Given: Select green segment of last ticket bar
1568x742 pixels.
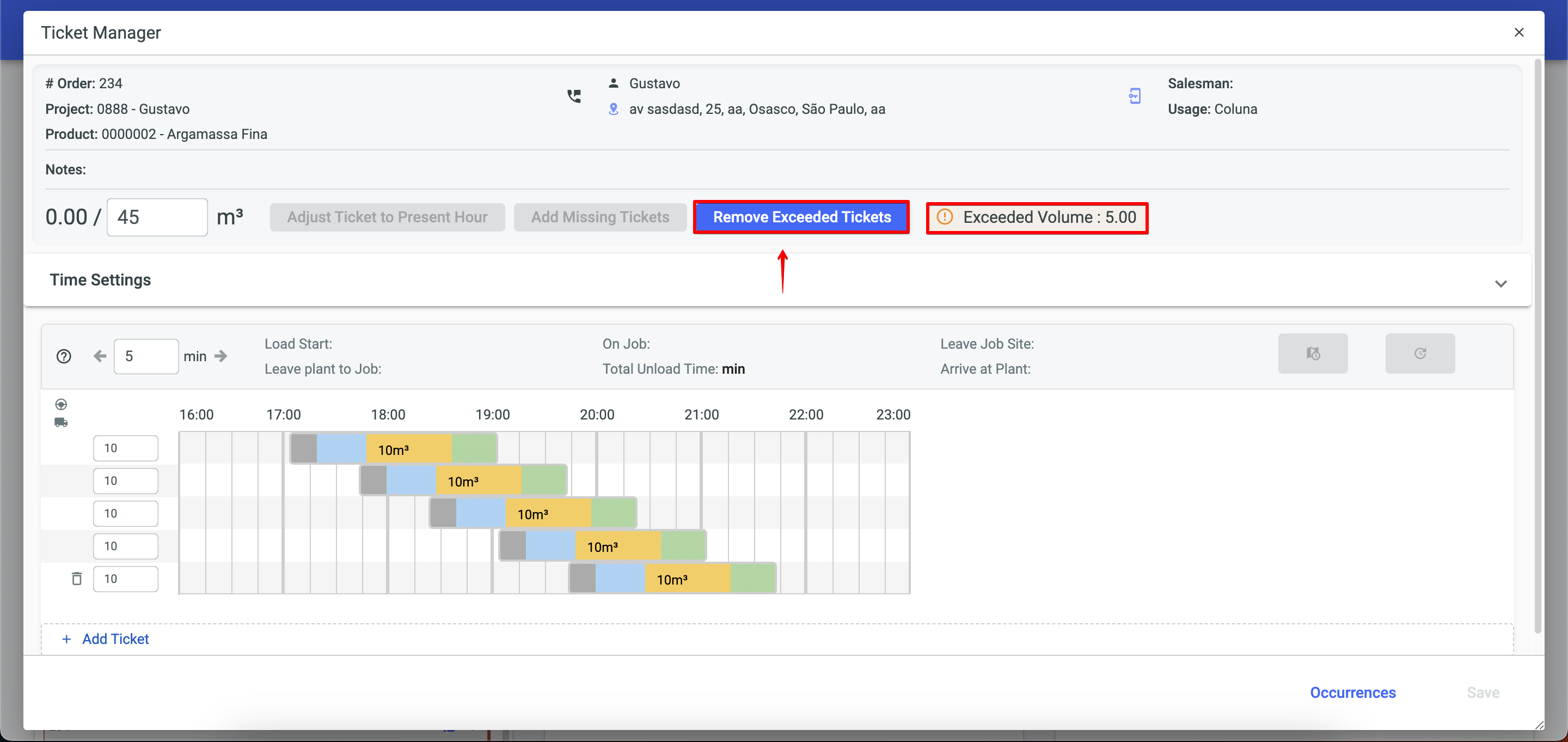Looking at the screenshot, I should click(x=752, y=578).
